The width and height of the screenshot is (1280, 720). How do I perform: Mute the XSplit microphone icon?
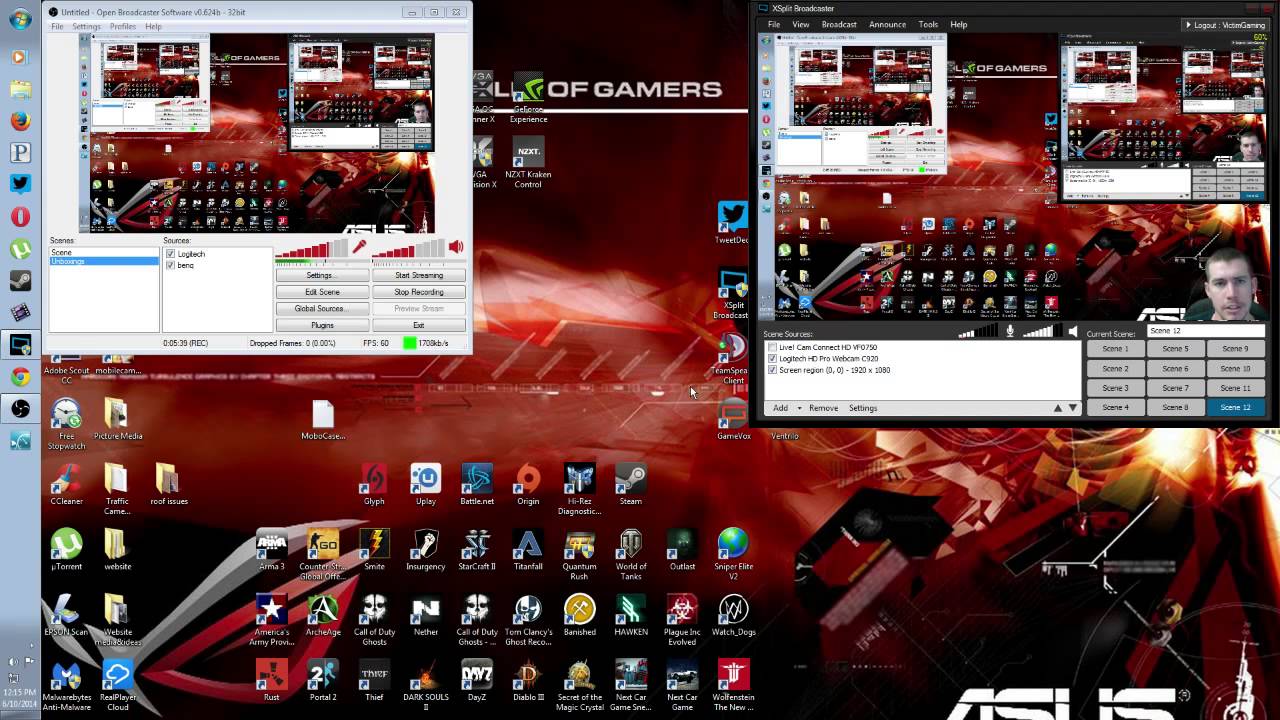click(1010, 331)
